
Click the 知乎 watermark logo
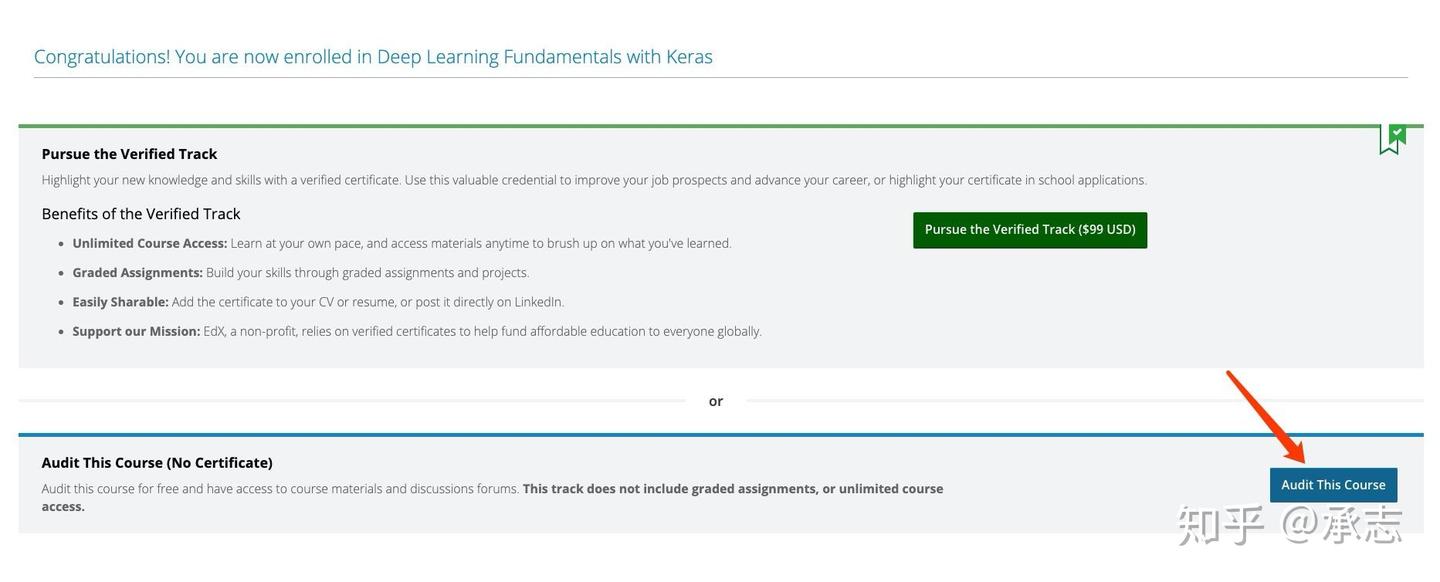coord(1221,525)
